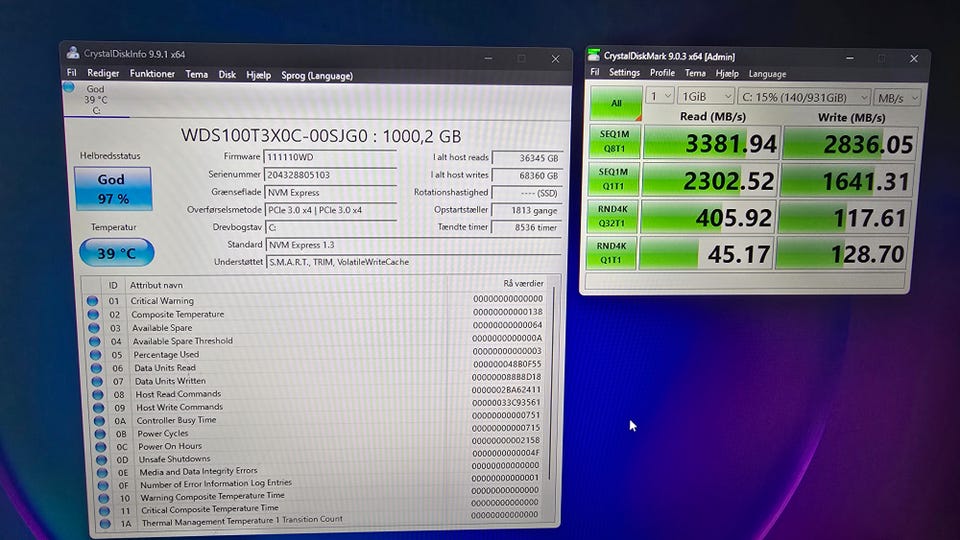960x540 pixels.
Task: Click status icon for Host Write Commands
Action: coord(99,408)
